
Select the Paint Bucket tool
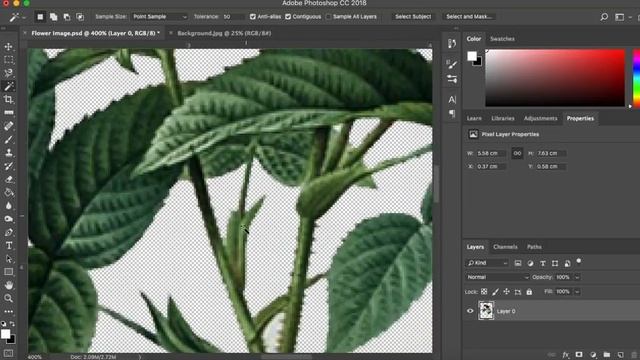[8, 193]
